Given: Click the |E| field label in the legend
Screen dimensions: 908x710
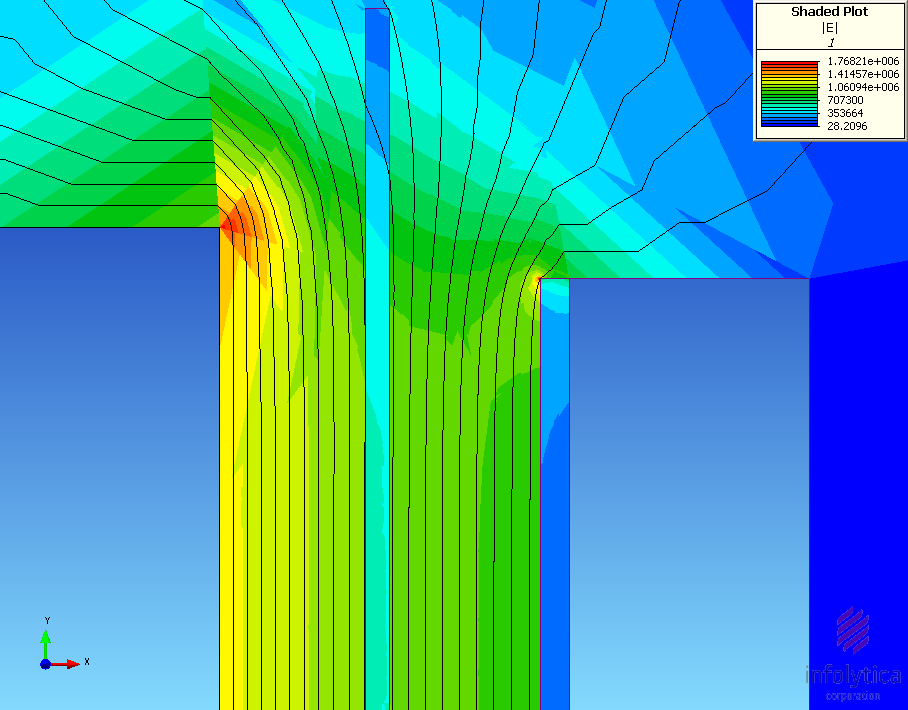Looking at the screenshot, I should [x=829, y=28].
